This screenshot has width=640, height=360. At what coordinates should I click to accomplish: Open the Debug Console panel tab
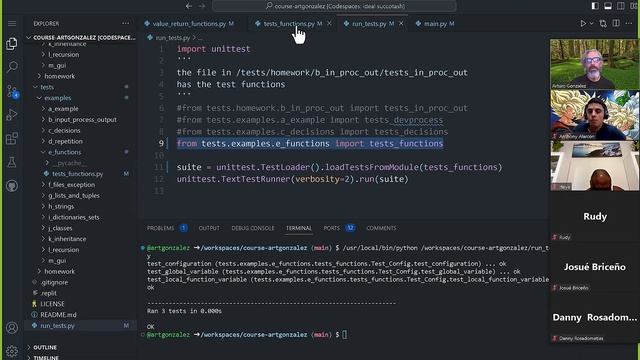(x=253, y=228)
